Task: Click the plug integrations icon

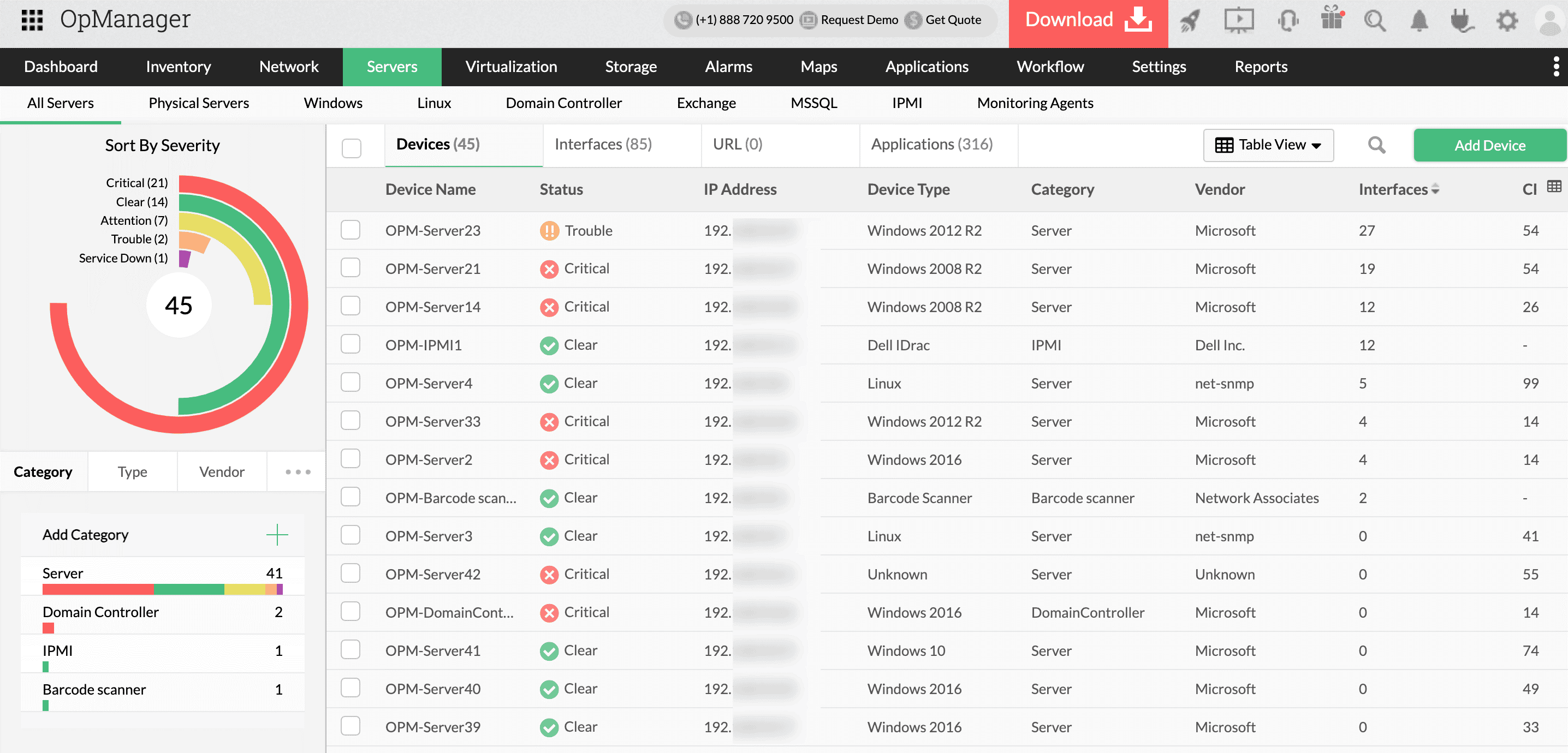Action: click(1463, 20)
